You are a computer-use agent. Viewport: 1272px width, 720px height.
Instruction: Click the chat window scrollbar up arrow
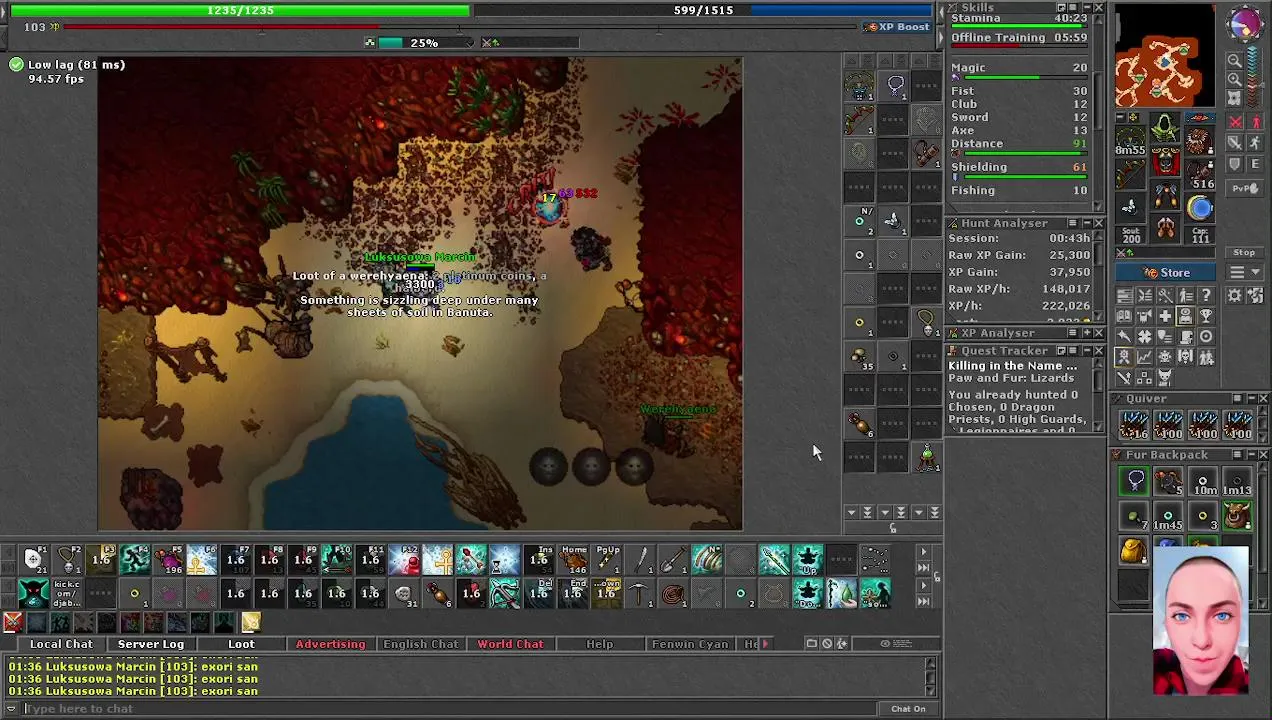(931, 661)
